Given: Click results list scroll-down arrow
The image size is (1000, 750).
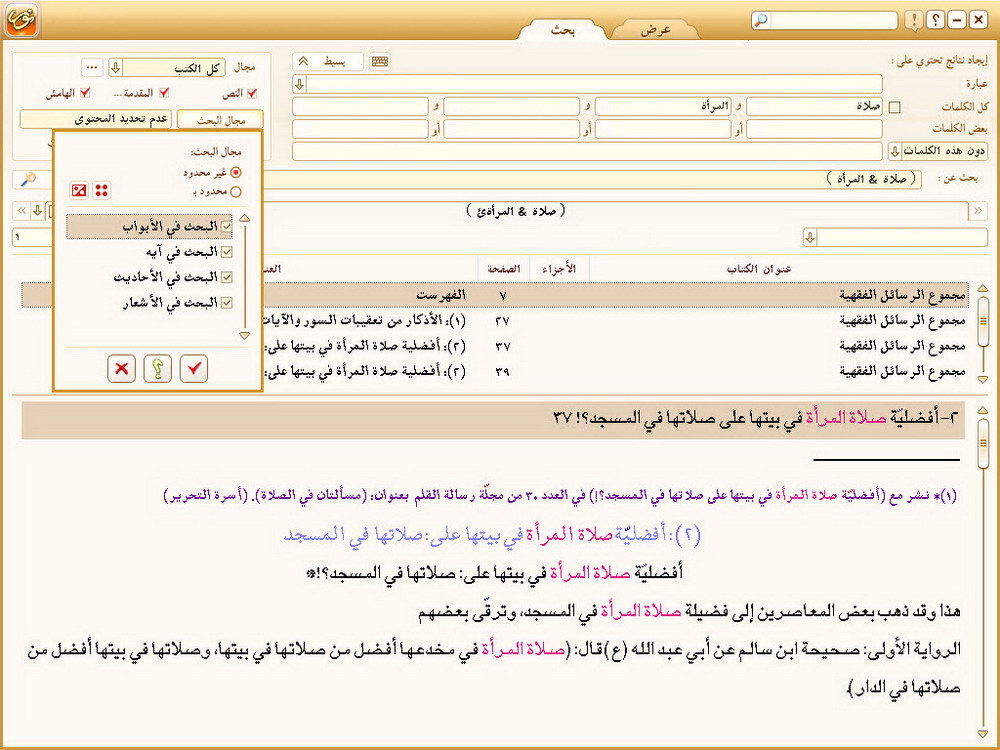Looking at the screenshot, I should (983, 379).
